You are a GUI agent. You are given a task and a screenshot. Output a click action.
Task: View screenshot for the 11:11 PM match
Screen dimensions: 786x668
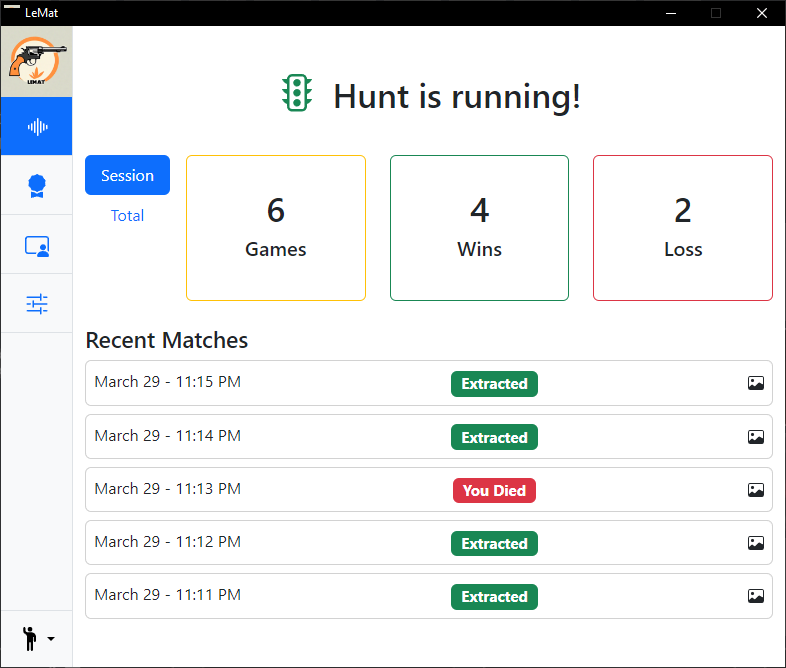coord(756,596)
